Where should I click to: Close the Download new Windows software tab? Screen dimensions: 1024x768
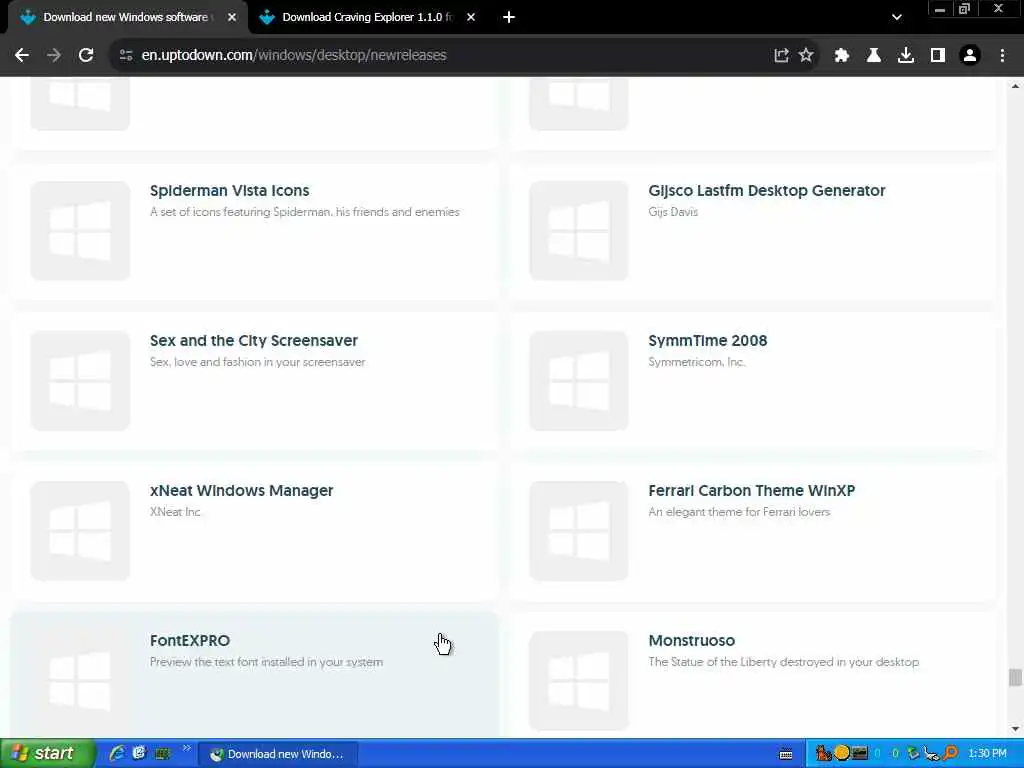[x=232, y=18]
